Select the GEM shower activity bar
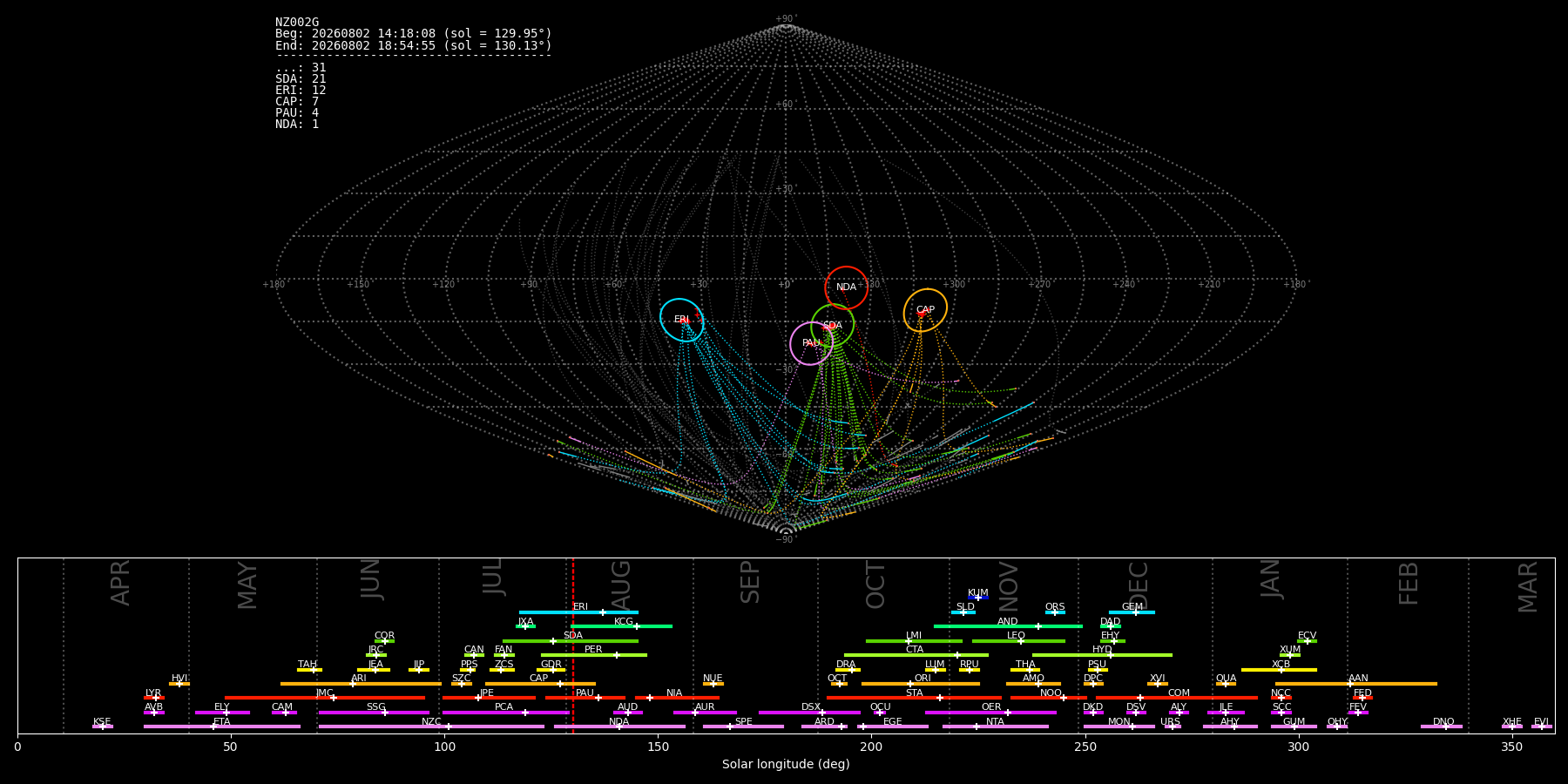This screenshot has width=1568, height=784. point(1132,612)
